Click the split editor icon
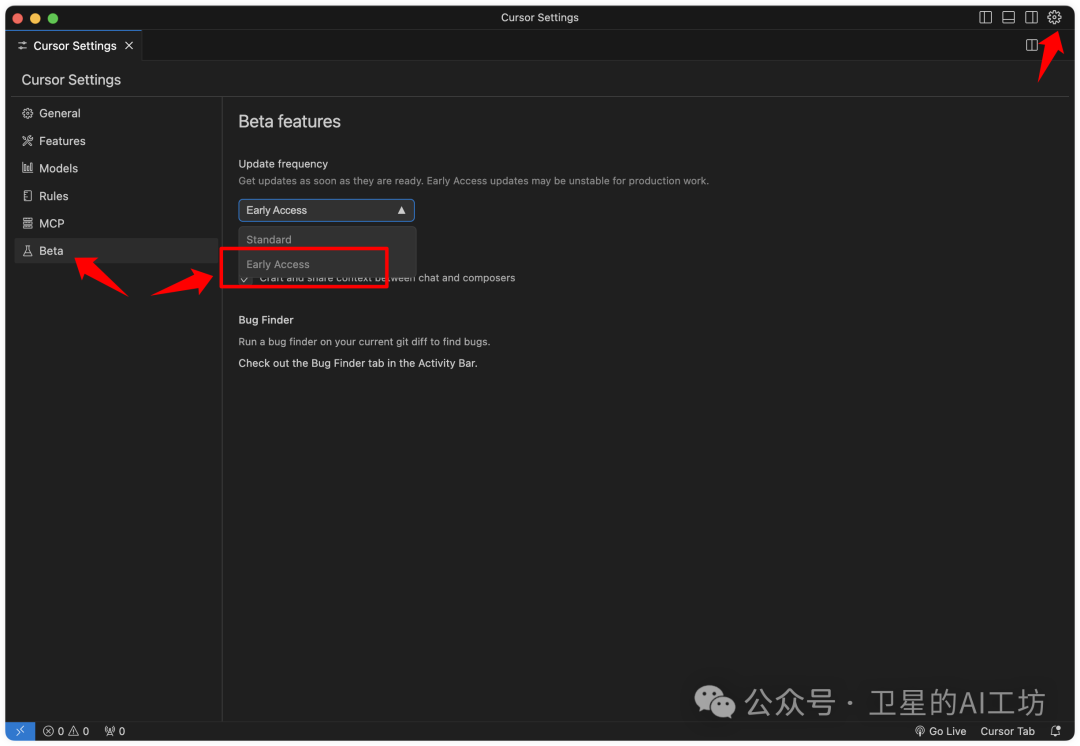The image size is (1080, 746). point(1032,45)
